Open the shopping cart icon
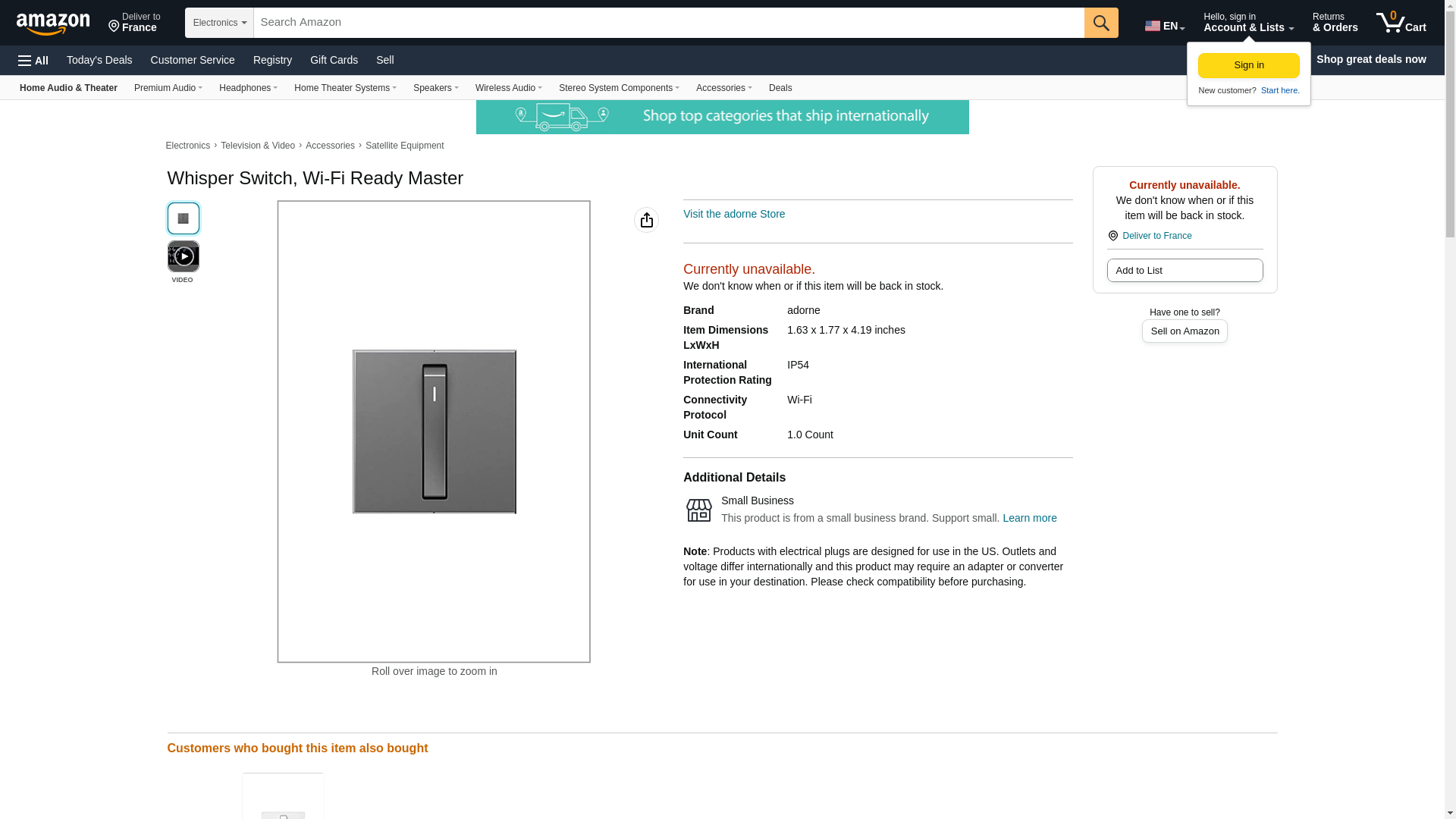 [x=1401, y=23]
